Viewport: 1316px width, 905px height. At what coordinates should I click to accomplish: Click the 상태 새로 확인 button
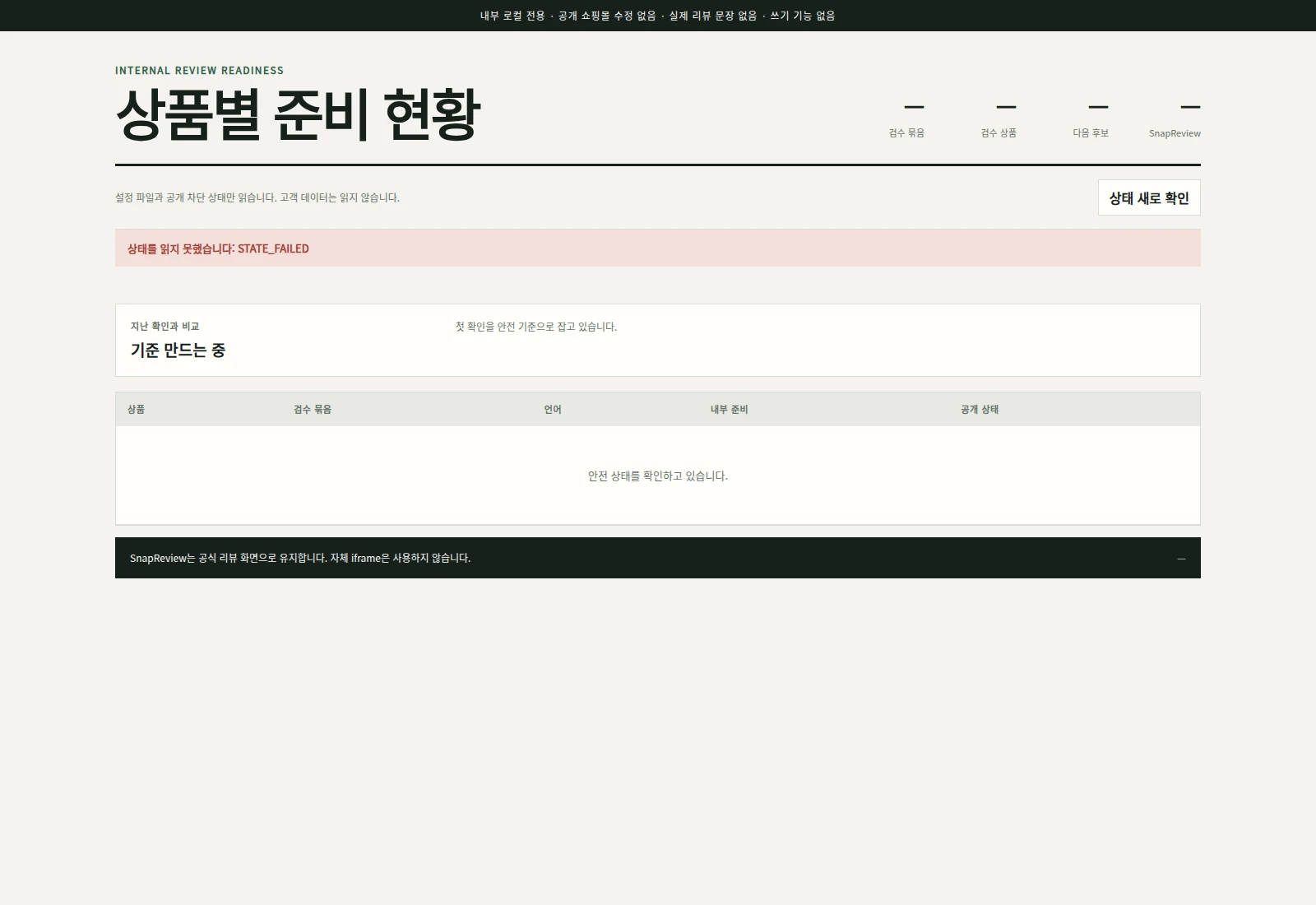click(x=1149, y=197)
